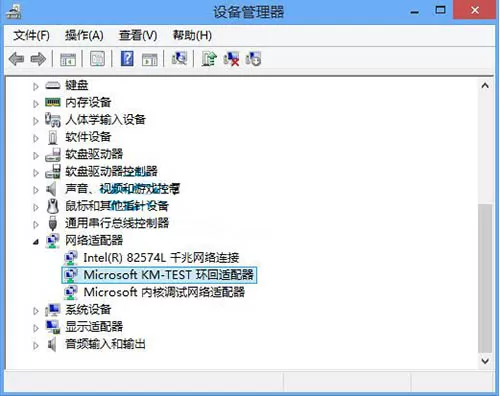Viewport: 500px width, 396px height.
Task: Click the Back arrow toolbar button
Action: click(17, 59)
